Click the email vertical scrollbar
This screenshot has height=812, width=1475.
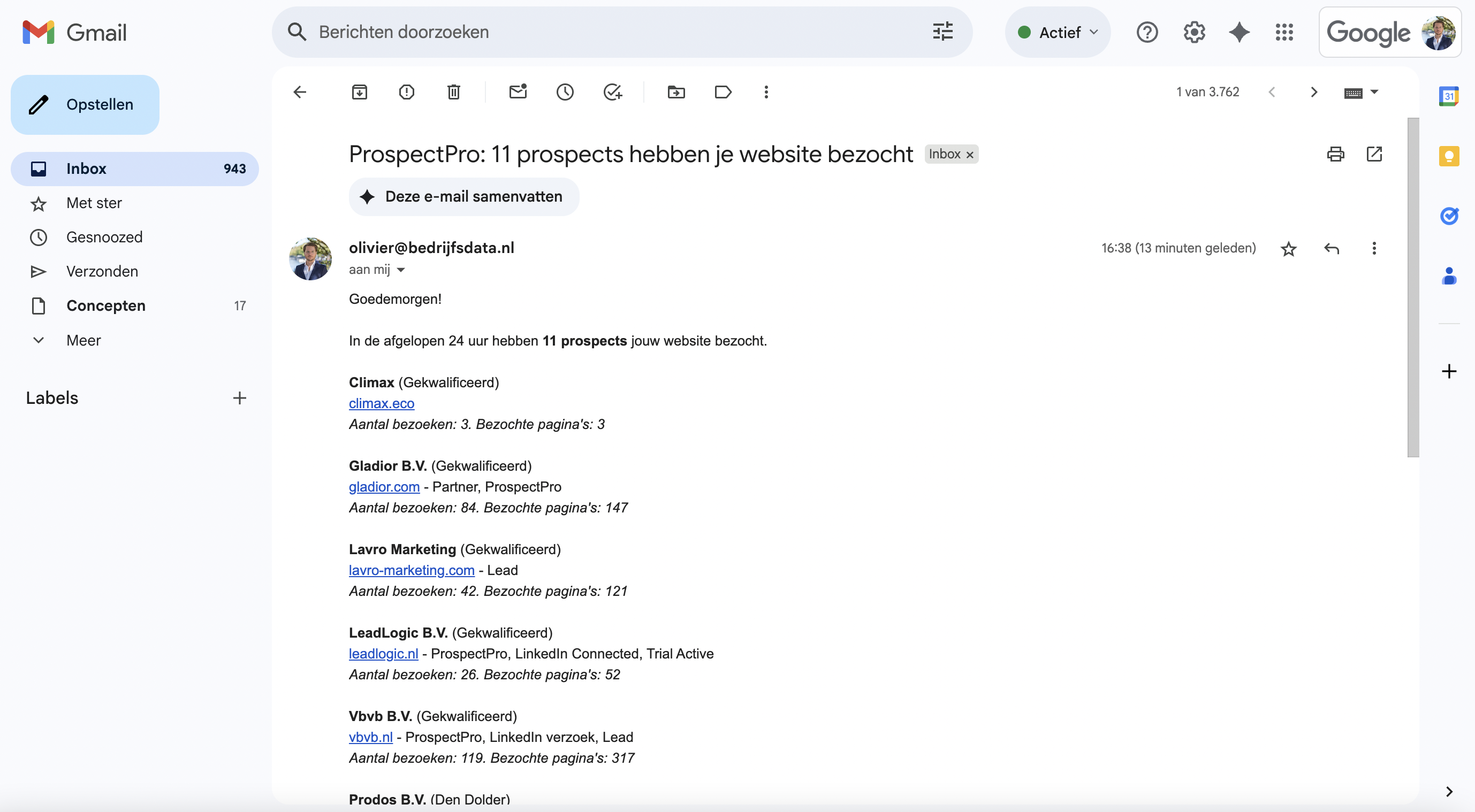click(1413, 287)
